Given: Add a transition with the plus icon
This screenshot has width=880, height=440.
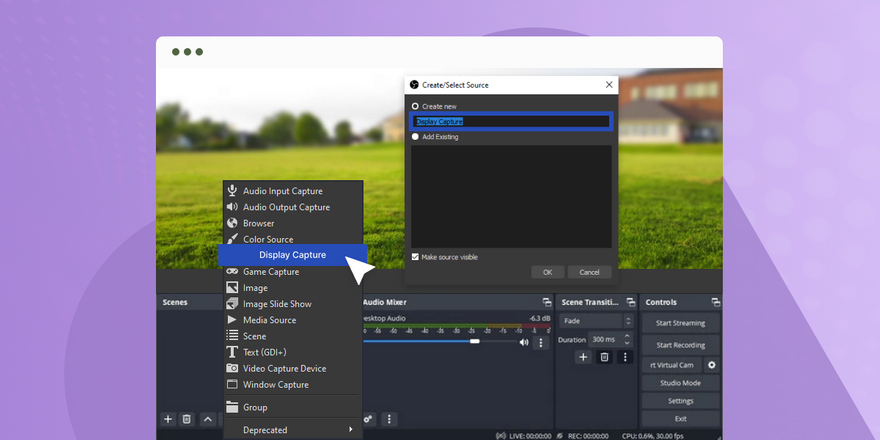Looking at the screenshot, I should (x=583, y=357).
